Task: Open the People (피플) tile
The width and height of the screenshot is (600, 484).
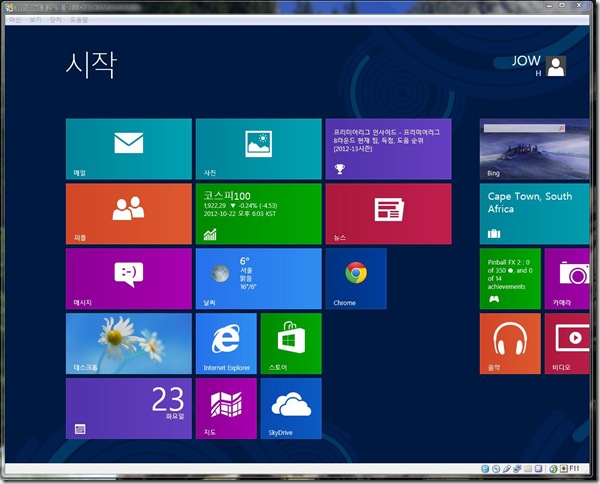Action: (129, 213)
